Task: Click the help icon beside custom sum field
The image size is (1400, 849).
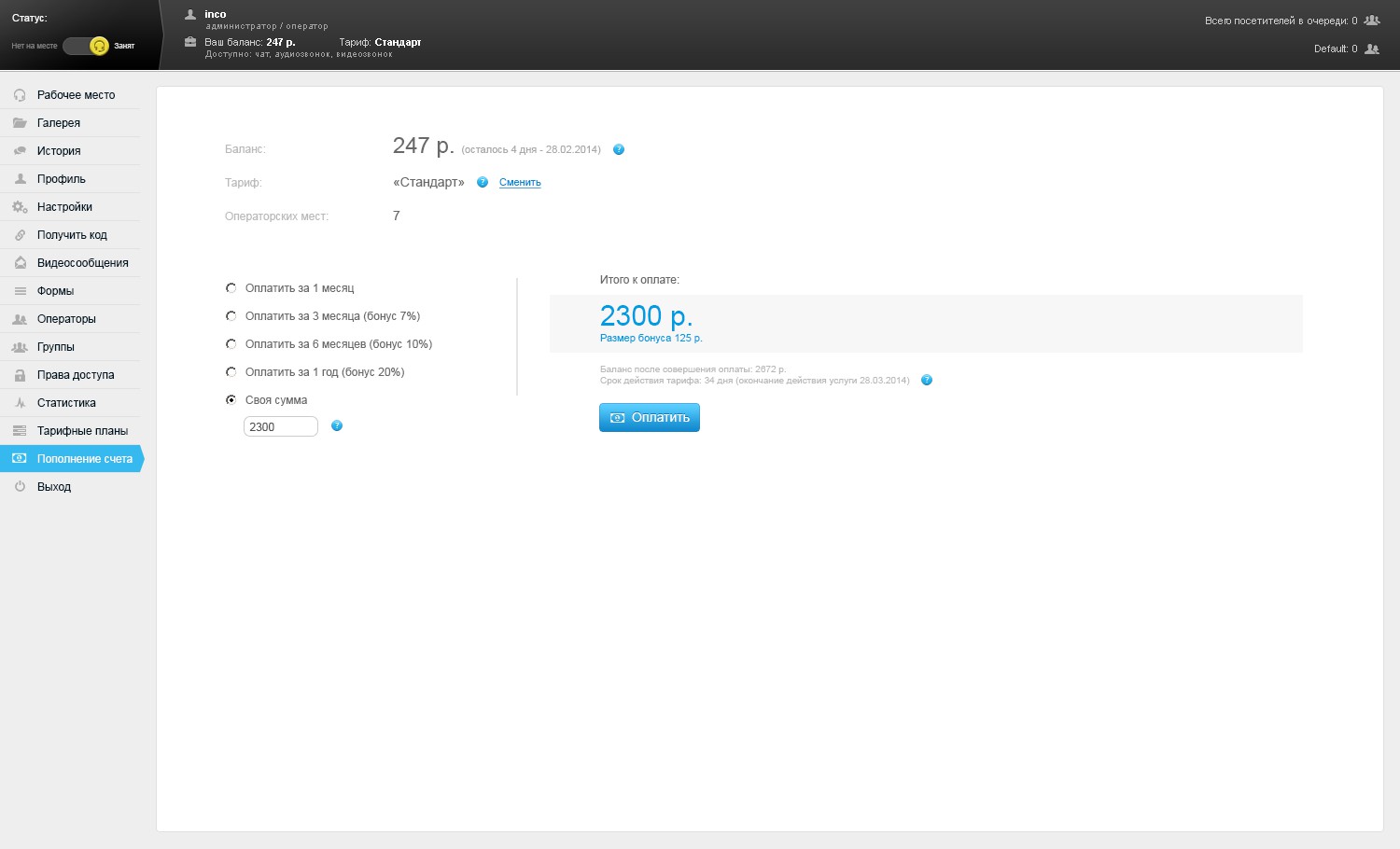Action: click(x=337, y=425)
